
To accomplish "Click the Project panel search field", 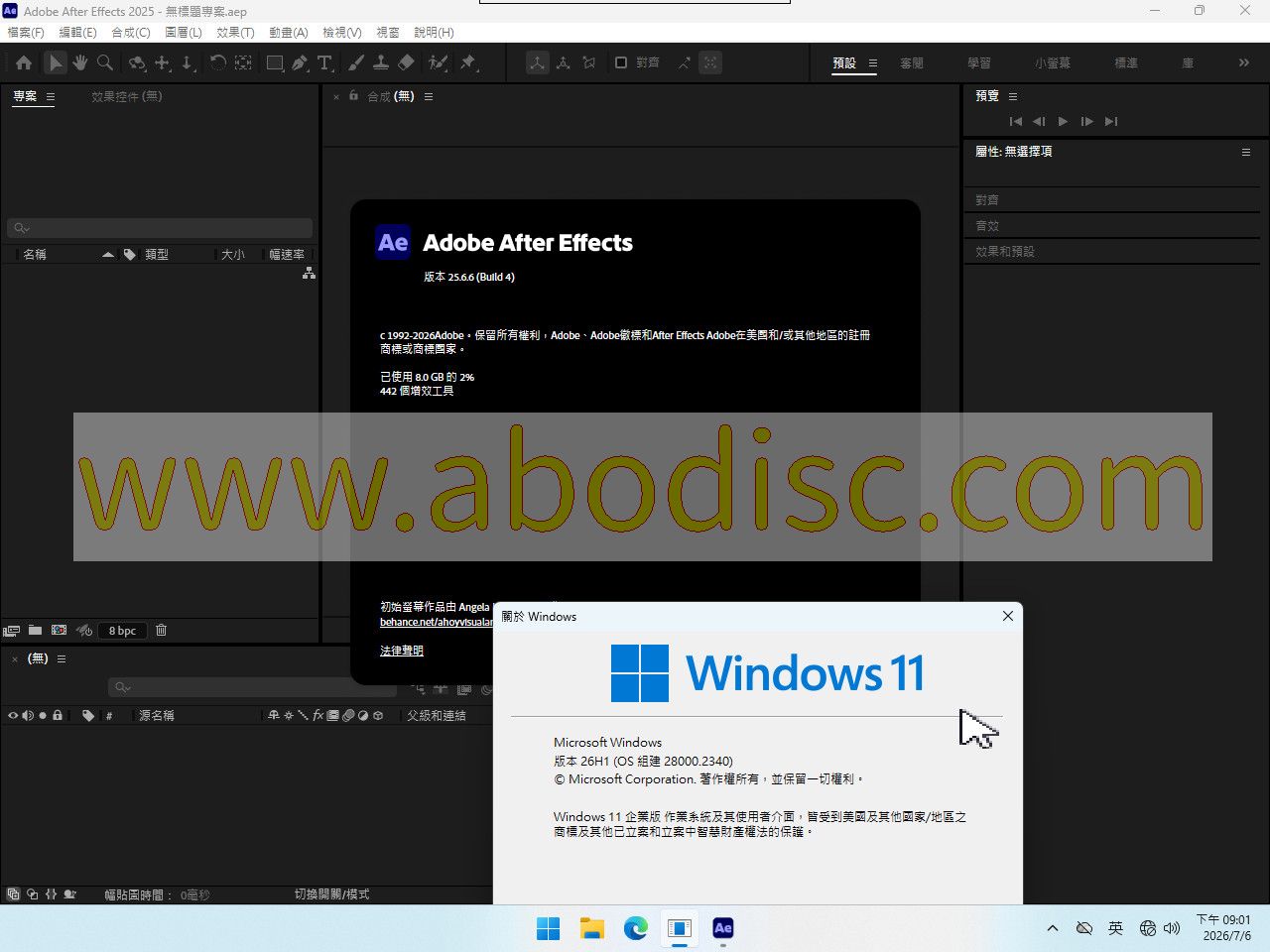I will coord(160,228).
